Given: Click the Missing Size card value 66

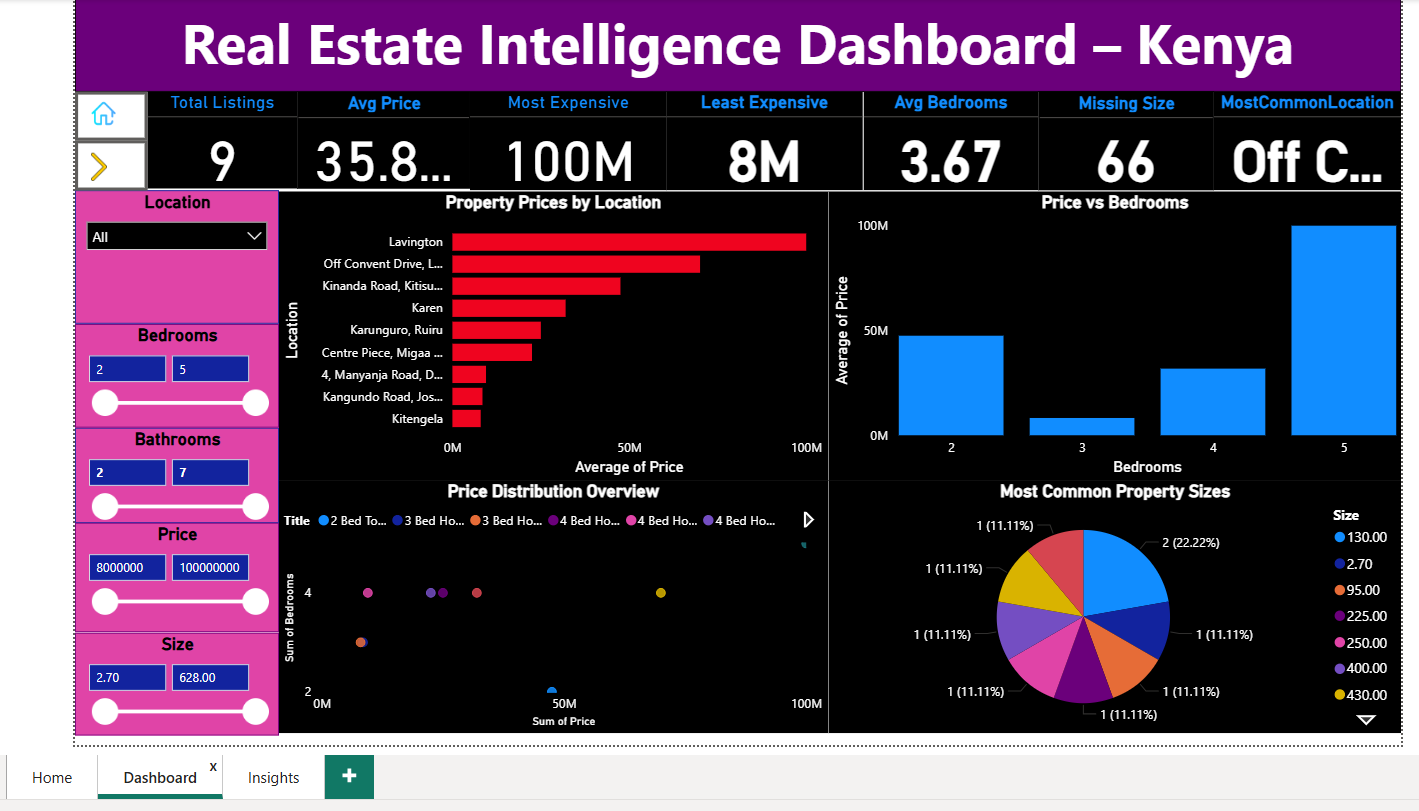Looking at the screenshot, I should click(x=1126, y=161).
